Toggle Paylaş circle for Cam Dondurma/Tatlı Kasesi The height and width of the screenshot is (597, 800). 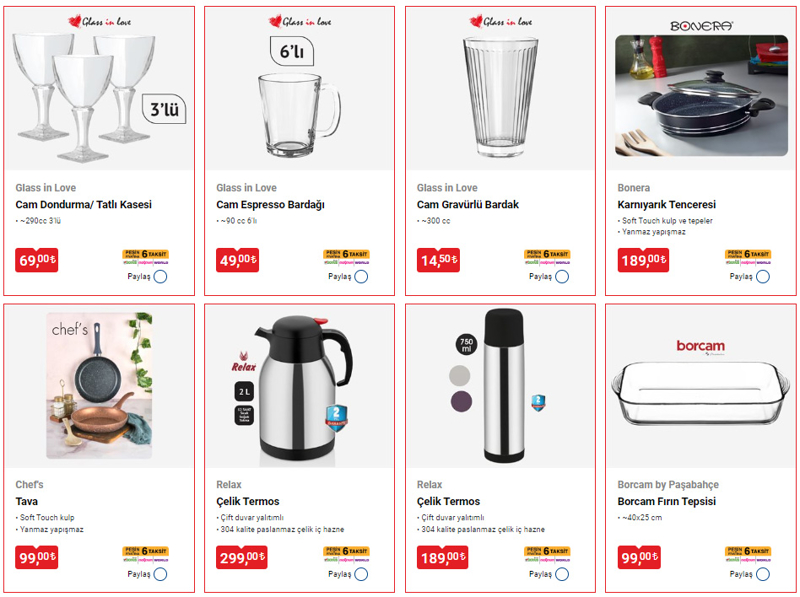coord(160,277)
